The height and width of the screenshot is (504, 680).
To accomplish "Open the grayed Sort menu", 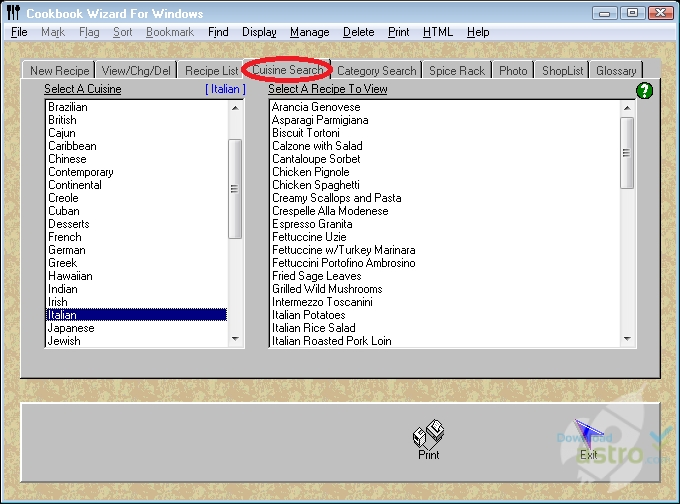I will point(122,32).
